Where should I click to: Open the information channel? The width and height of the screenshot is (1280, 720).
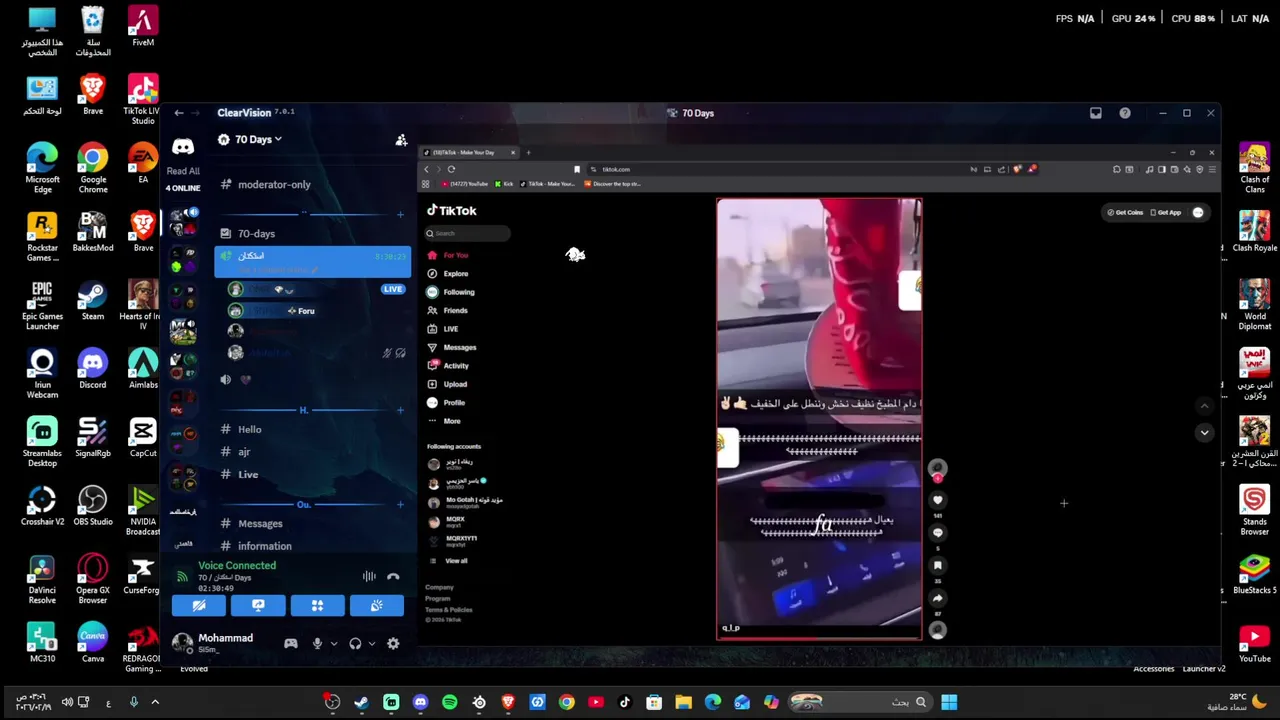pyautogui.click(x=264, y=546)
